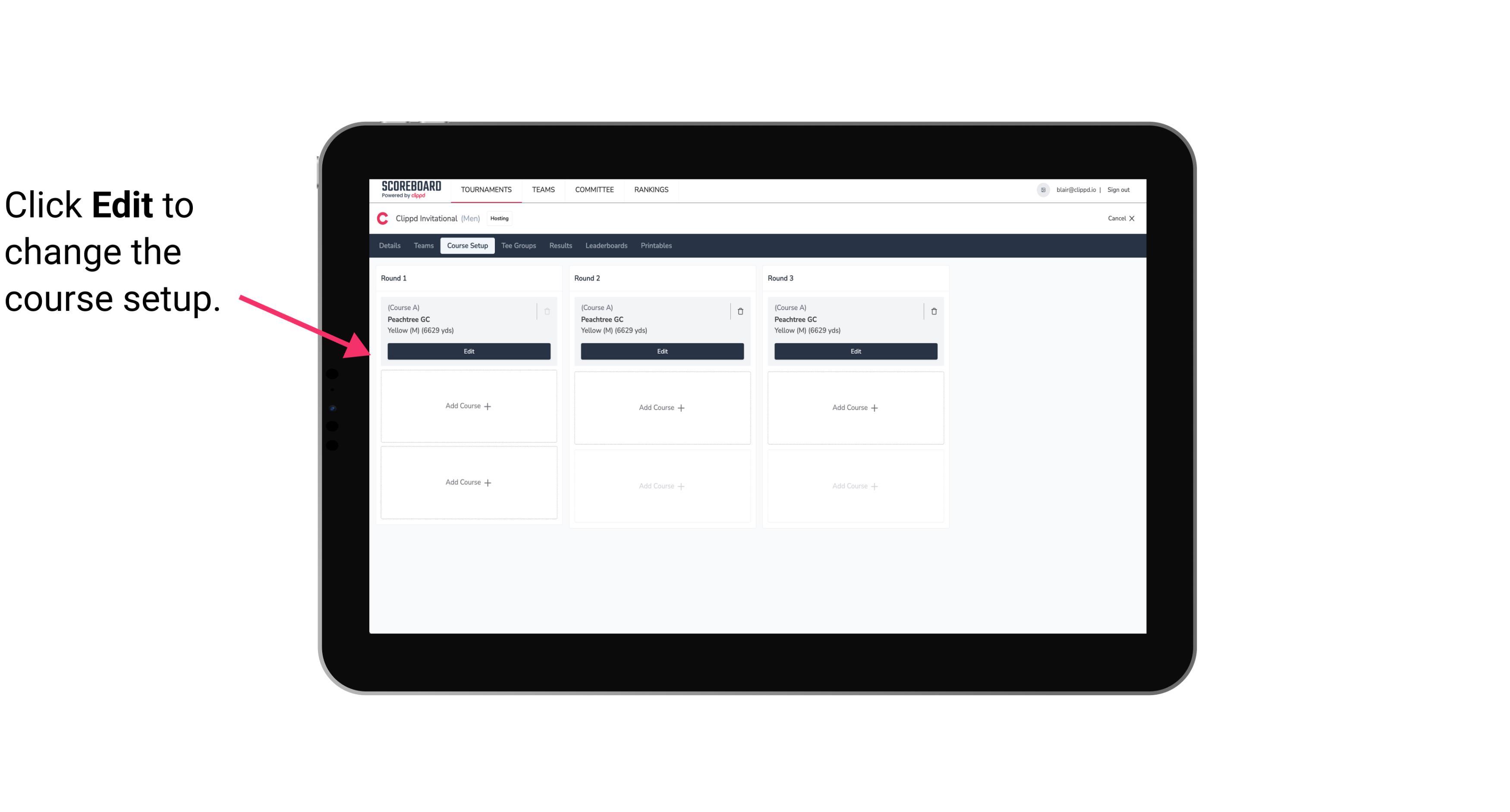Click Course Setup tab navigation icon

pyautogui.click(x=467, y=246)
